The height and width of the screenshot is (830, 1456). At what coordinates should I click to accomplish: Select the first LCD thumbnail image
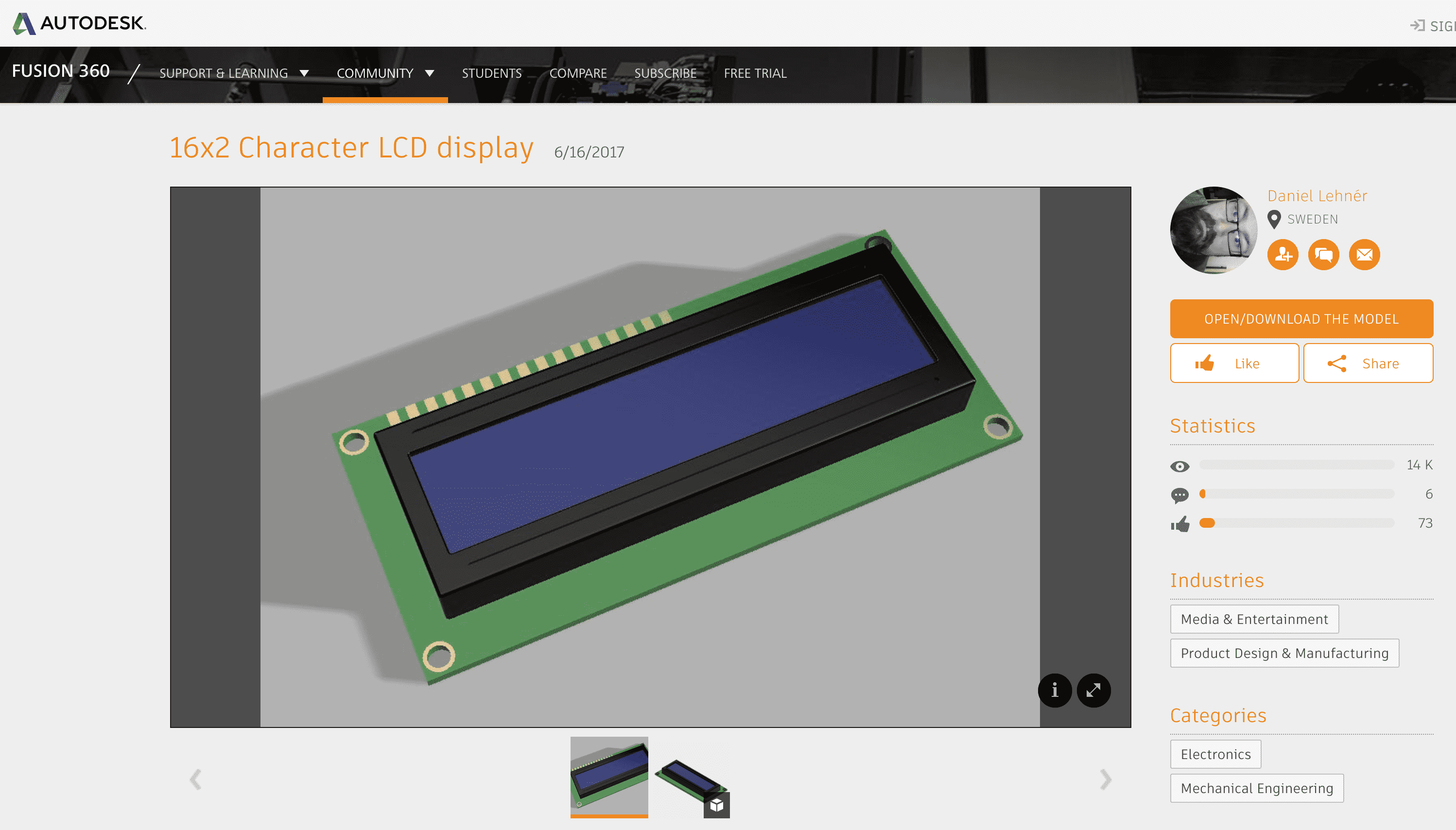[610, 775]
